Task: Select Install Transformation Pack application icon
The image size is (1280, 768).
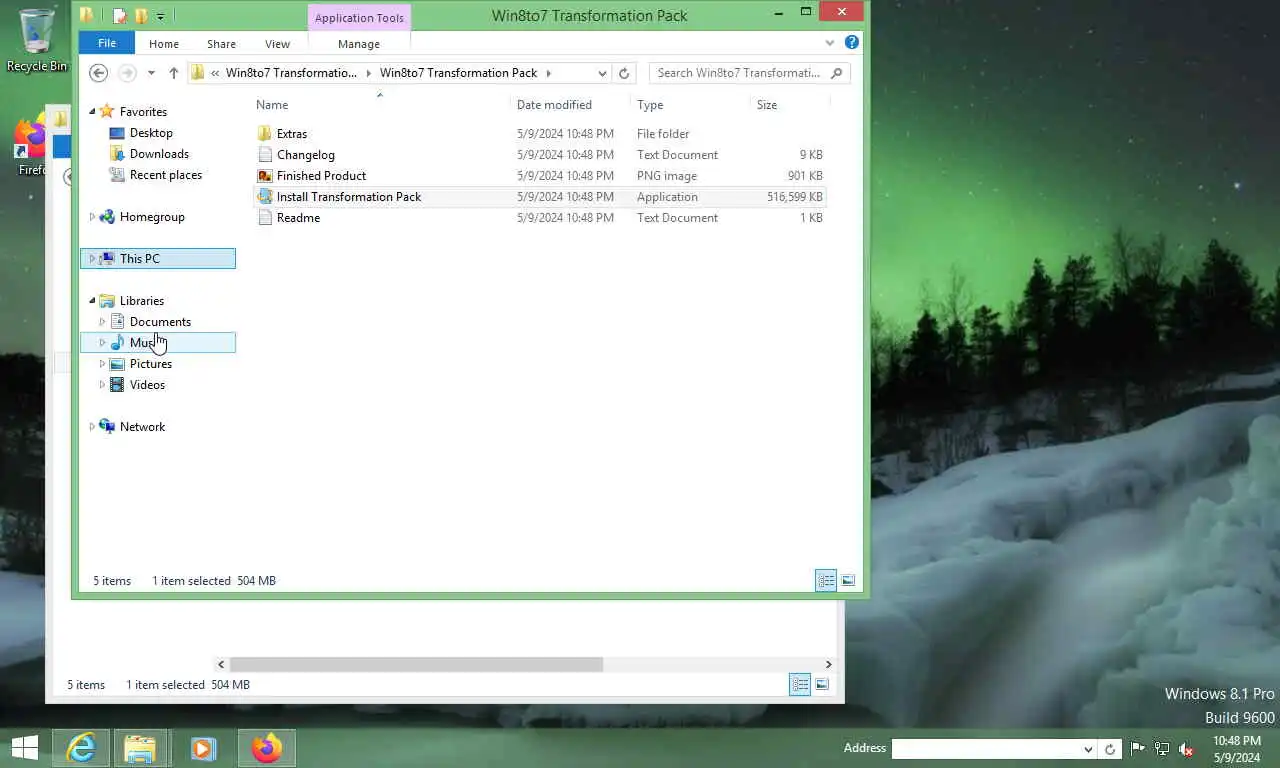Action: click(x=264, y=197)
